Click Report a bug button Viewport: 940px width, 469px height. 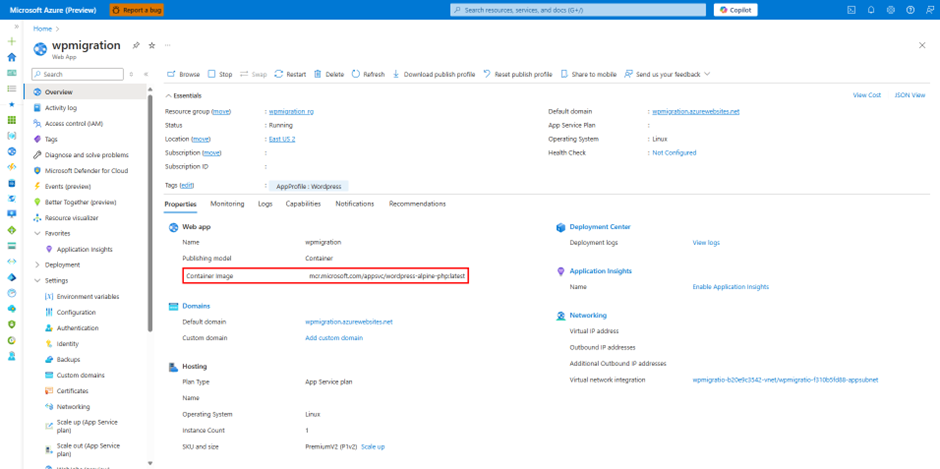[137, 10]
